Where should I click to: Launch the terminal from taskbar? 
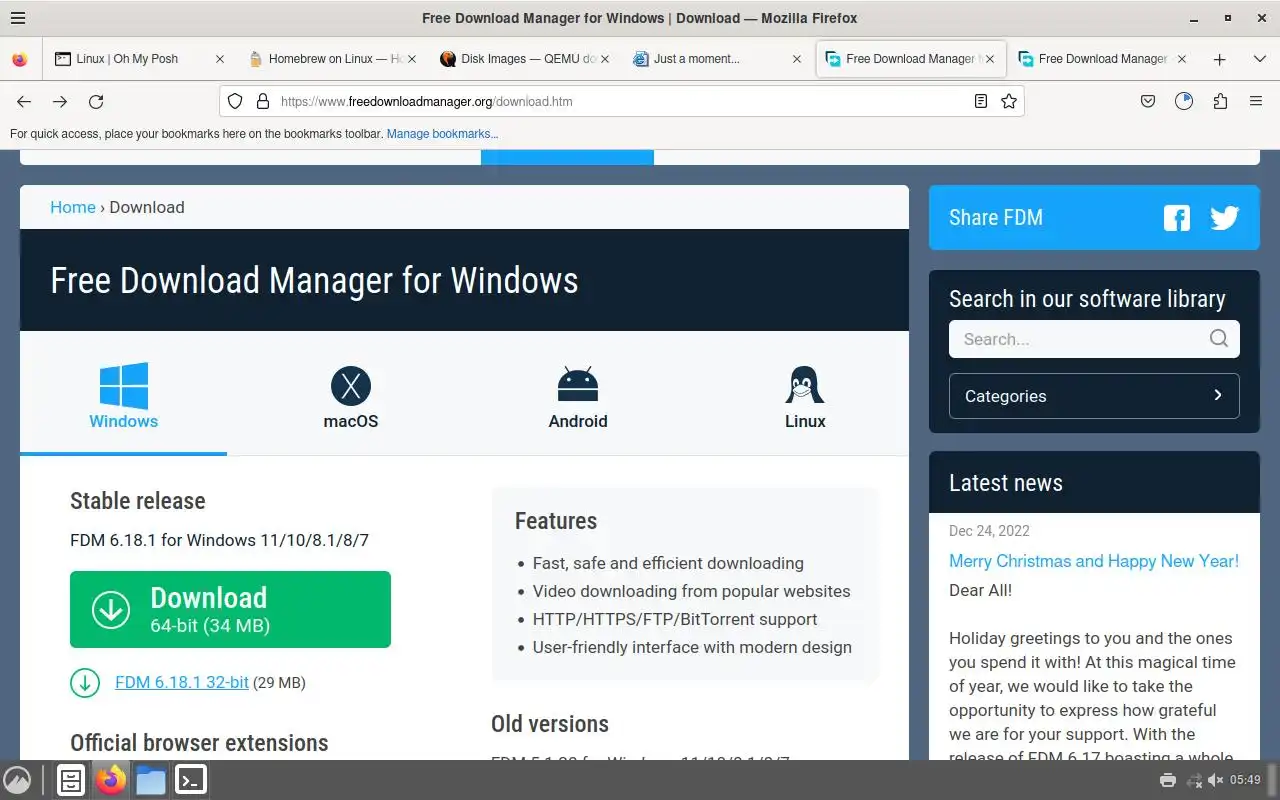191,780
